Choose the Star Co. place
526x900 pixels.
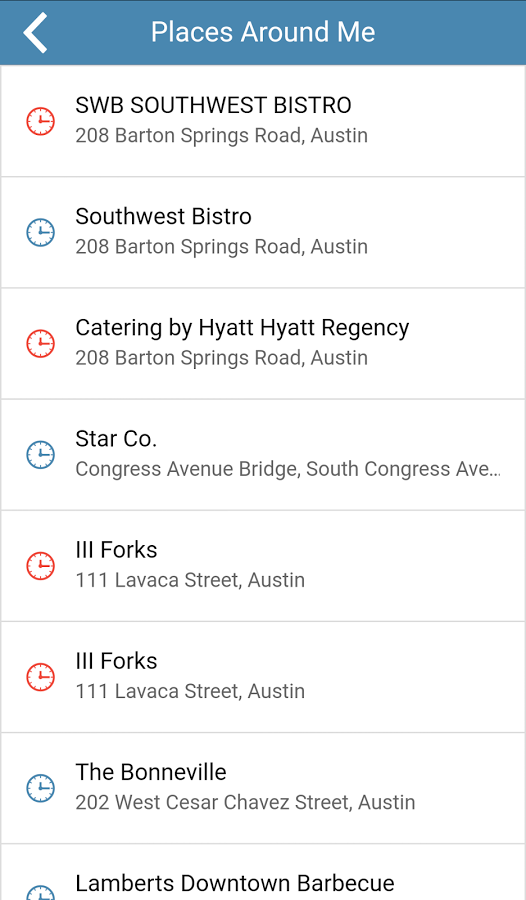coord(263,455)
